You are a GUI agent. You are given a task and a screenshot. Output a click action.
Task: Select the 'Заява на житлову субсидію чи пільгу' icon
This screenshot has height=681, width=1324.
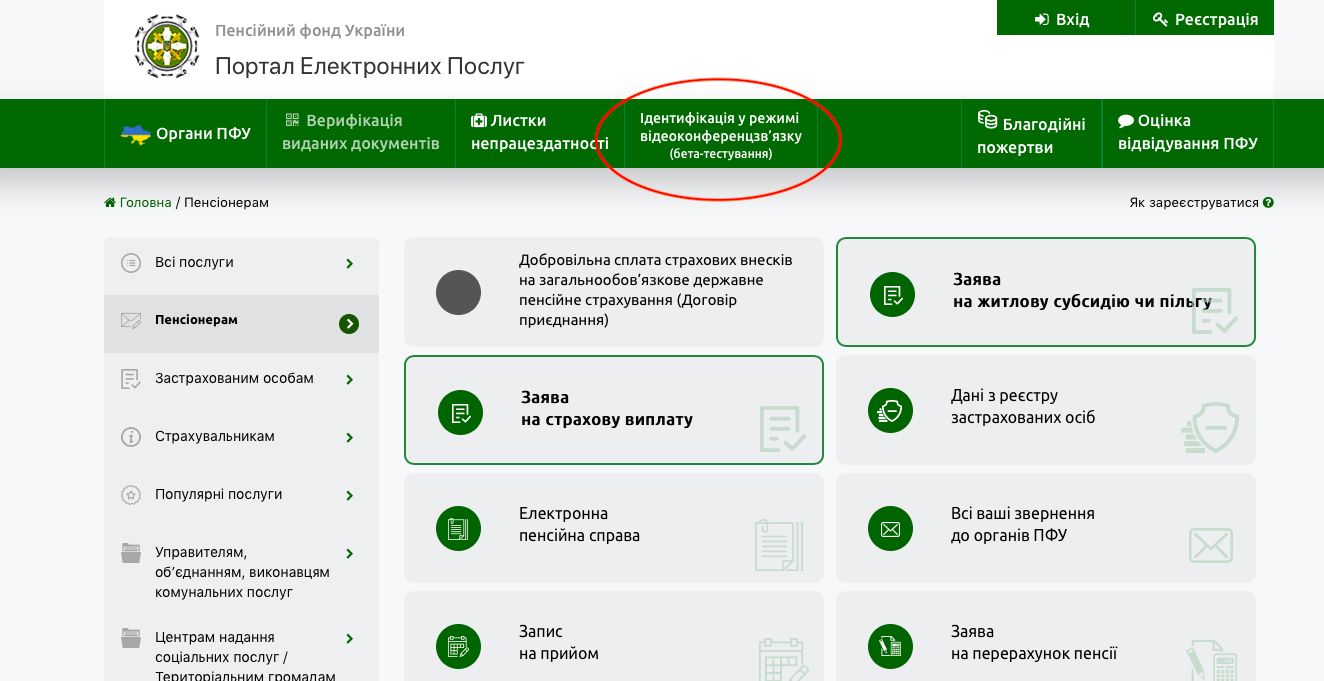892,294
